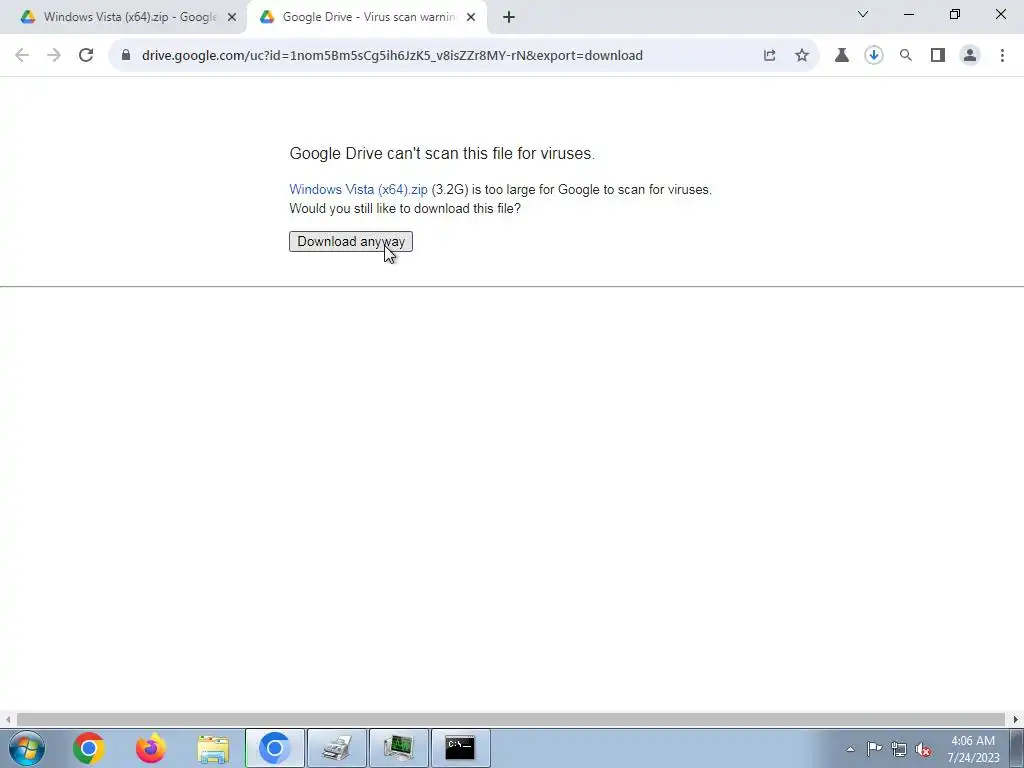
Task: Open the Chrome profile menu
Action: [970, 56]
